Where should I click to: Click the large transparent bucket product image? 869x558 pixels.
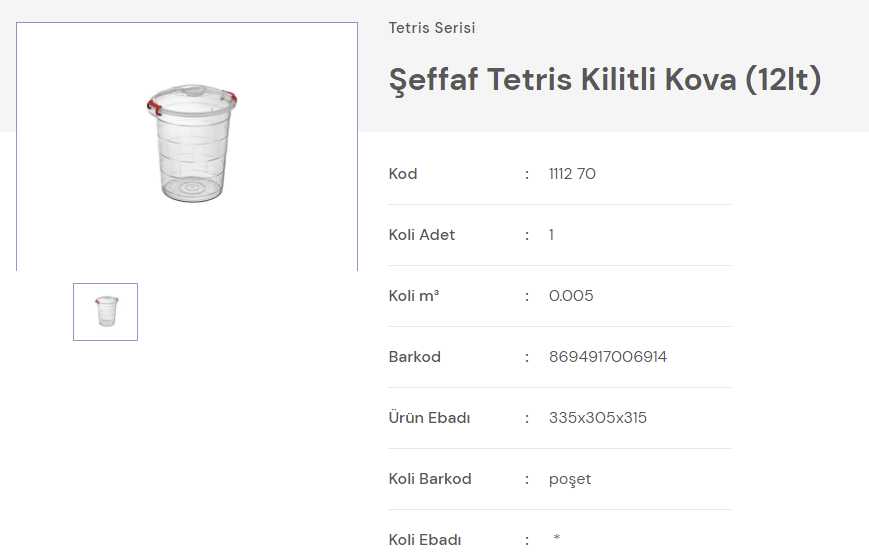click(192, 148)
